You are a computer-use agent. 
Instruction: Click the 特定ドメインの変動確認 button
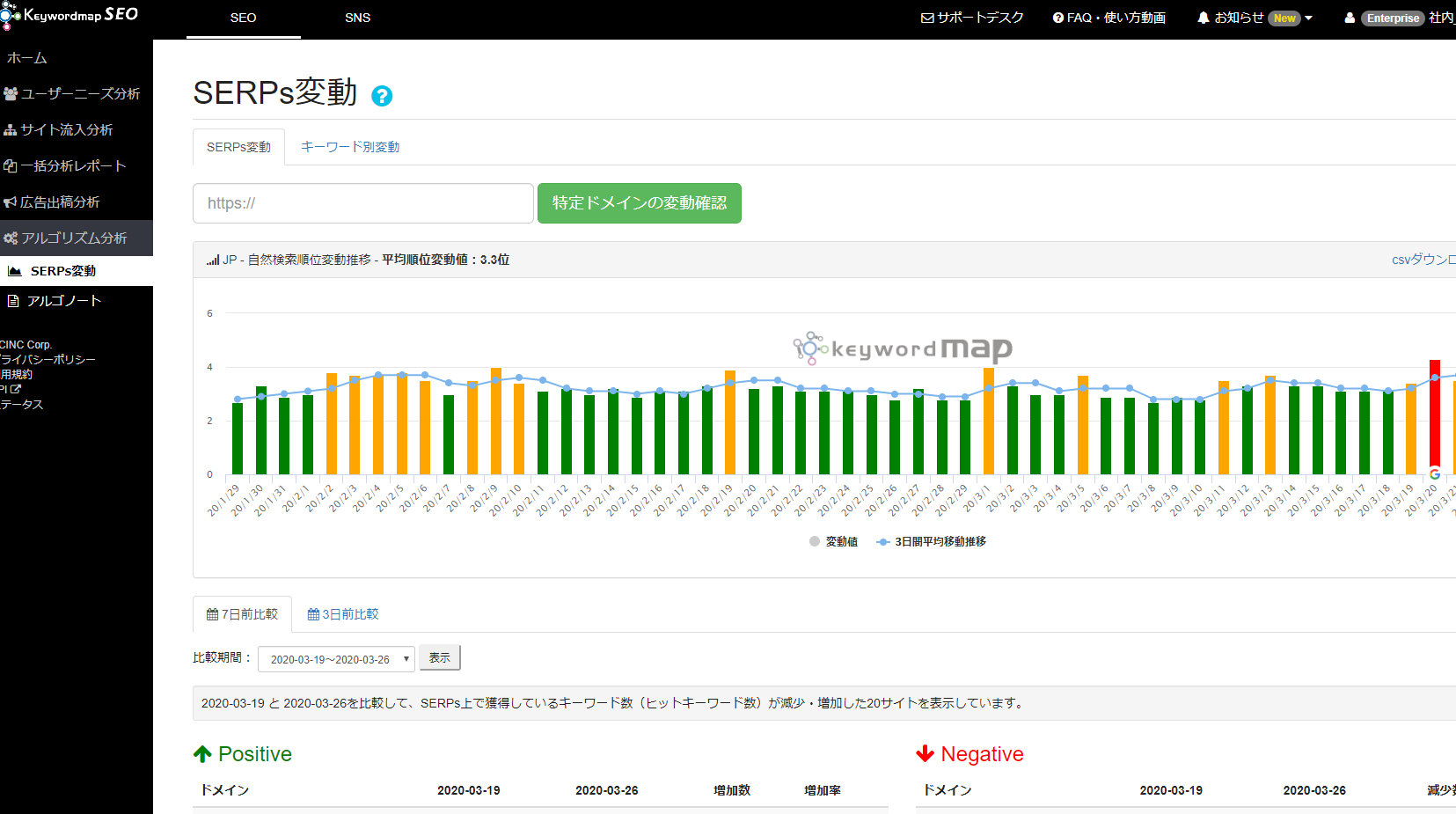pyautogui.click(x=639, y=203)
